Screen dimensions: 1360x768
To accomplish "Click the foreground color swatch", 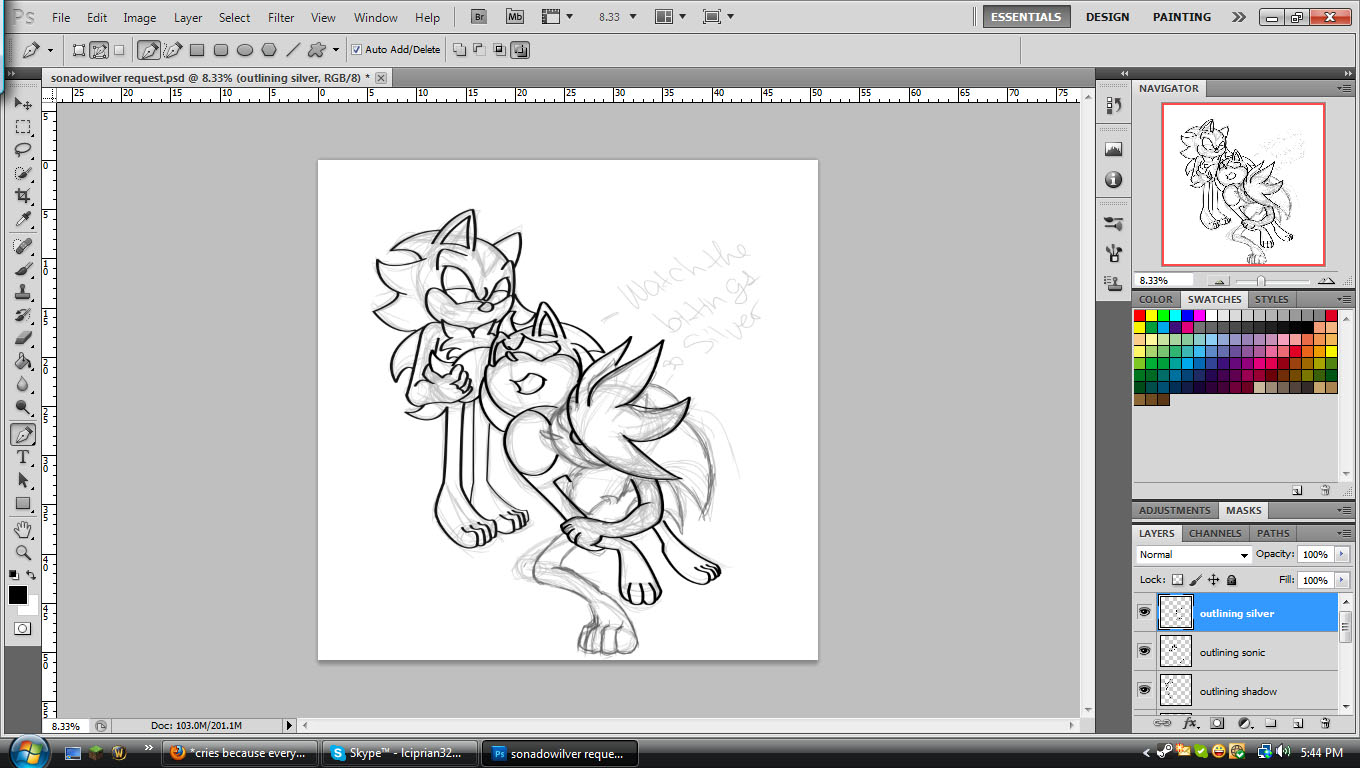I will [x=18, y=595].
